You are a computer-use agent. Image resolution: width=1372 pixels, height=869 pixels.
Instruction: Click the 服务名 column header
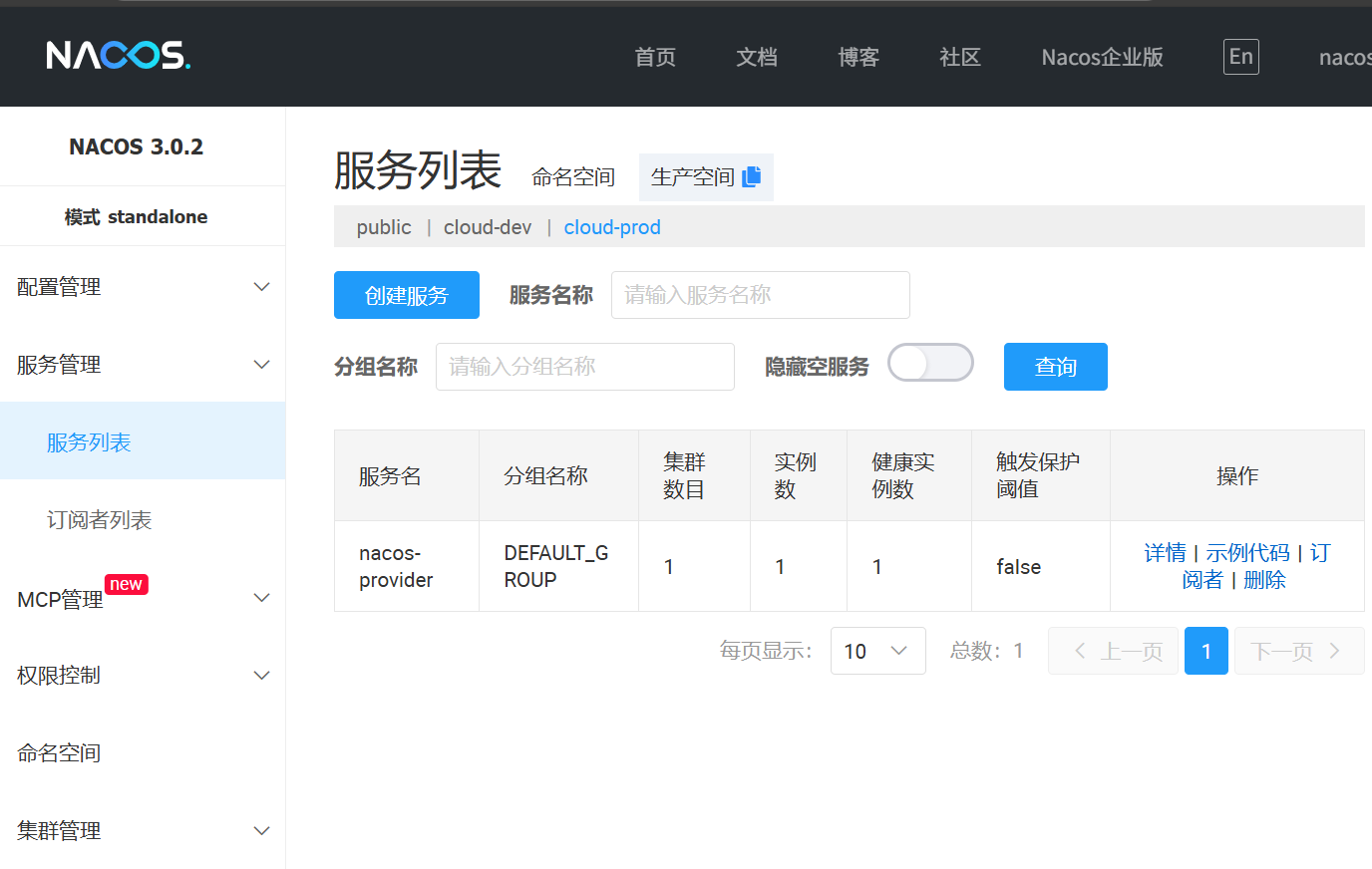(407, 475)
